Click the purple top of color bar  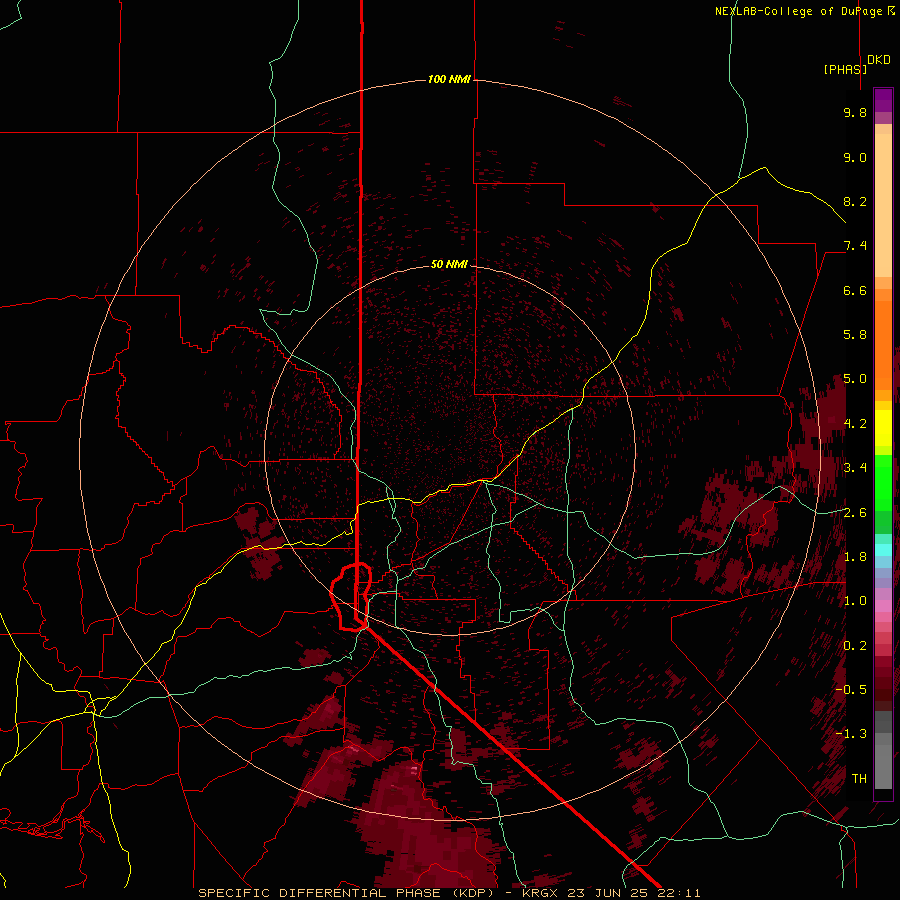pyautogui.click(x=883, y=101)
